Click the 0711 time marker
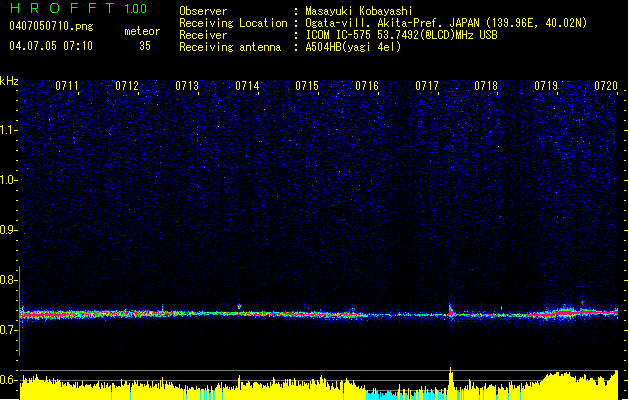The height and width of the screenshot is (400, 629). point(67,86)
